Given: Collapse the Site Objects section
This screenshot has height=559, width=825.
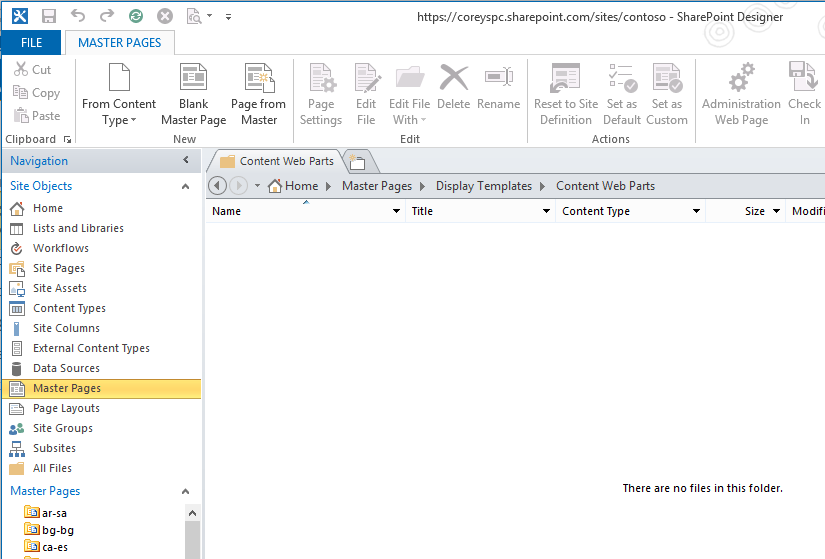Looking at the screenshot, I should (x=185, y=186).
